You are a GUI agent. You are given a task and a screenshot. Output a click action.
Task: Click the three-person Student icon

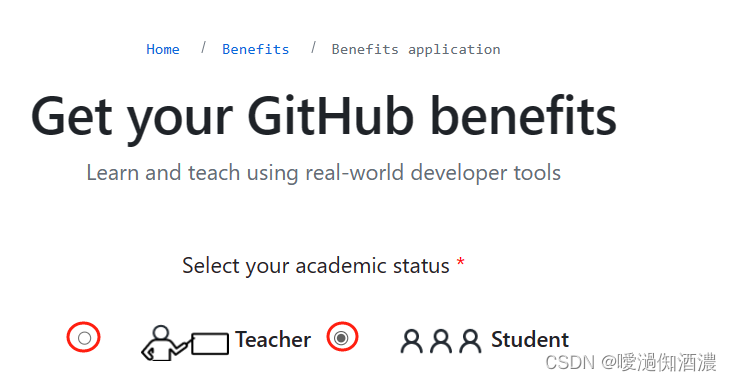point(441,341)
